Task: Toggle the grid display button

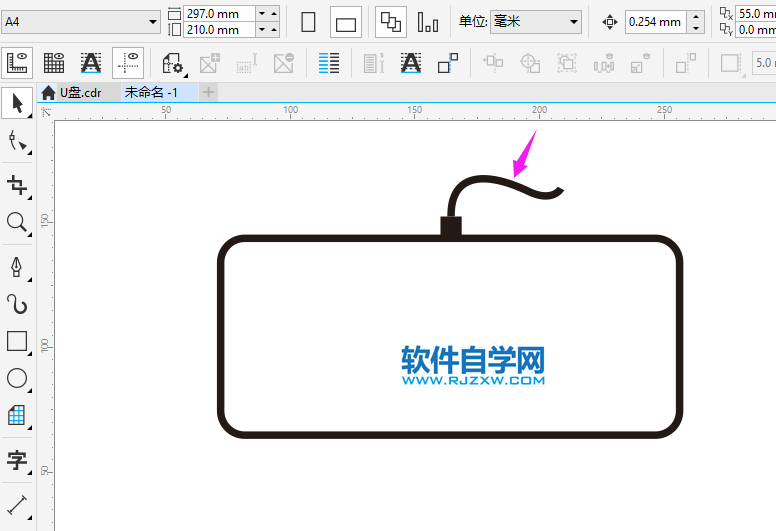Action: (x=54, y=63)
